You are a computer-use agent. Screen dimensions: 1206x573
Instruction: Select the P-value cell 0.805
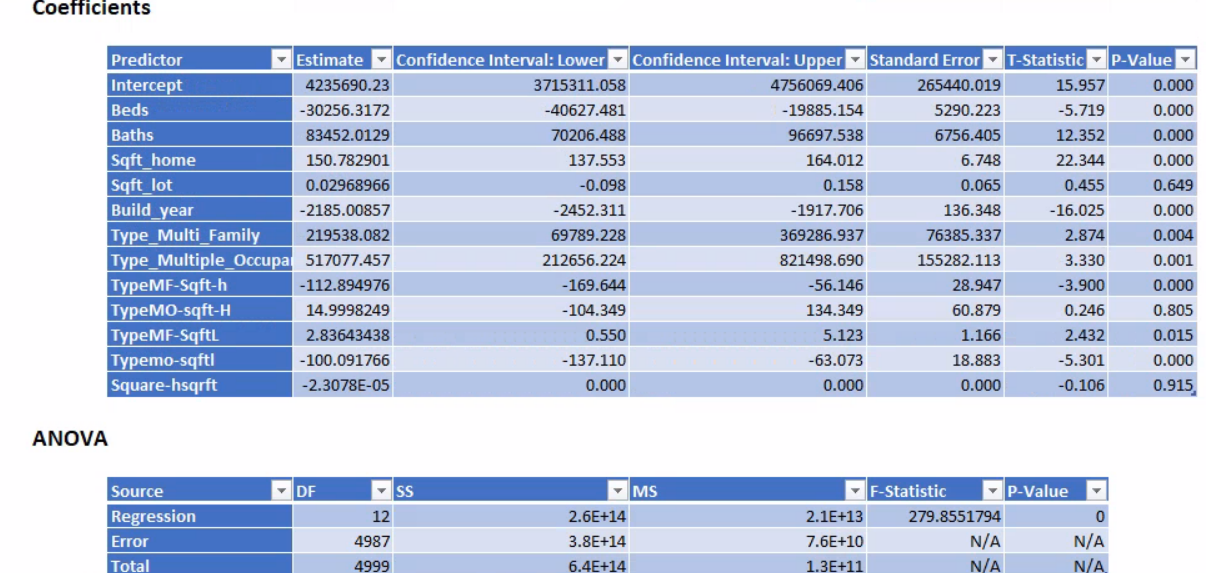pyautogui.click(x=1153, y=310)
